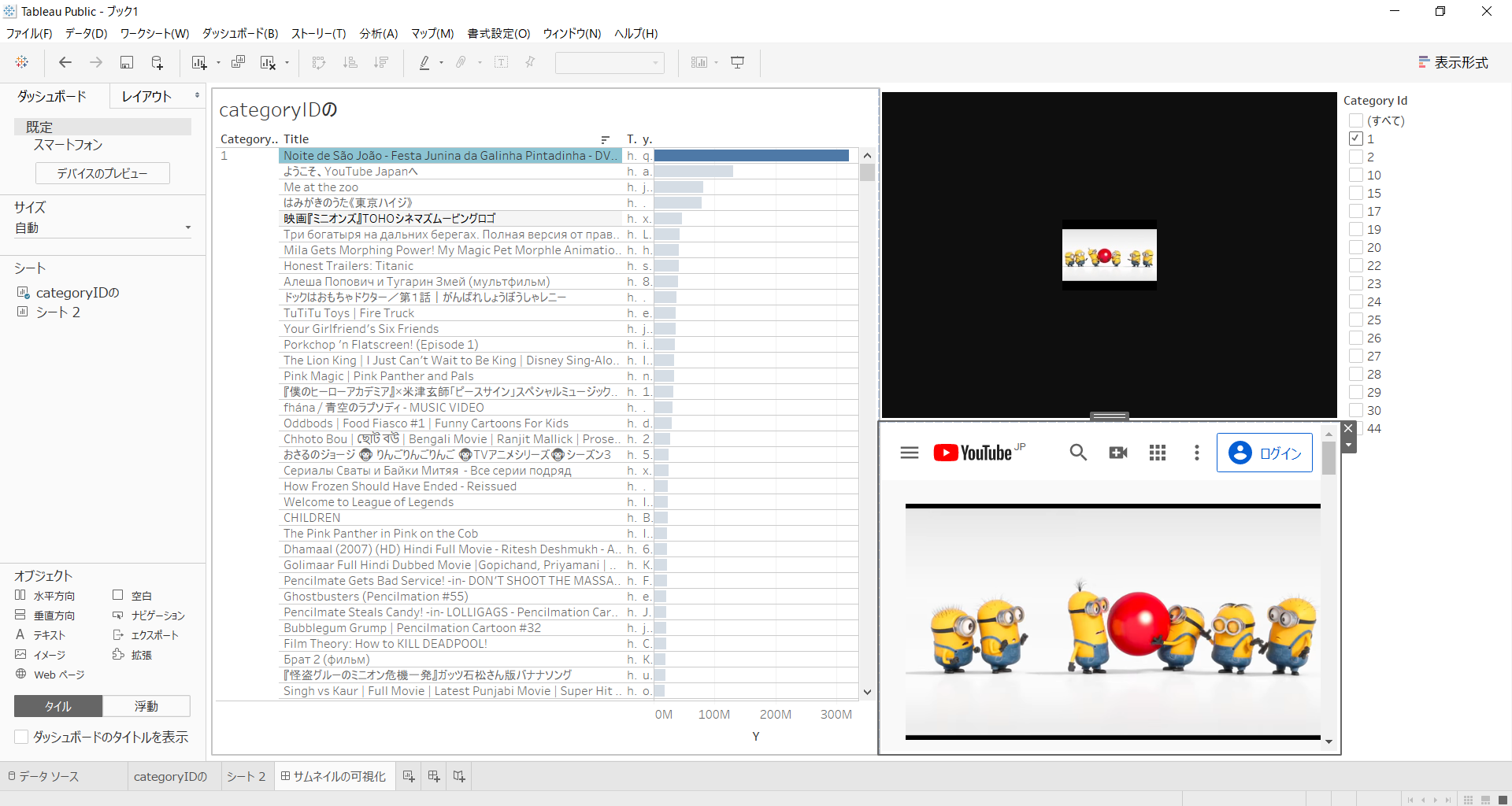
Task: Open the Show Me (表示形式) panel
Action: [x=1454, y=62]
